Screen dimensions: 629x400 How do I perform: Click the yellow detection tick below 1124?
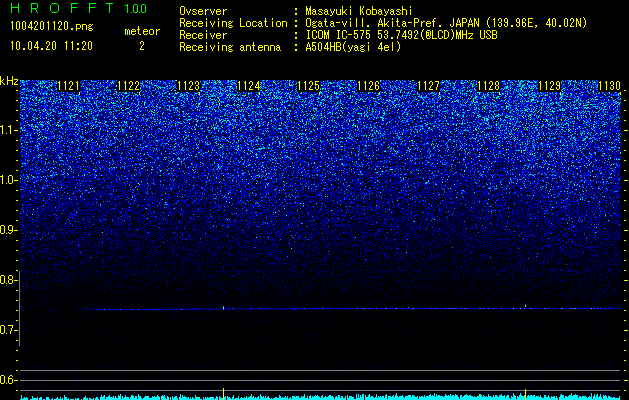tap(223, 393)
